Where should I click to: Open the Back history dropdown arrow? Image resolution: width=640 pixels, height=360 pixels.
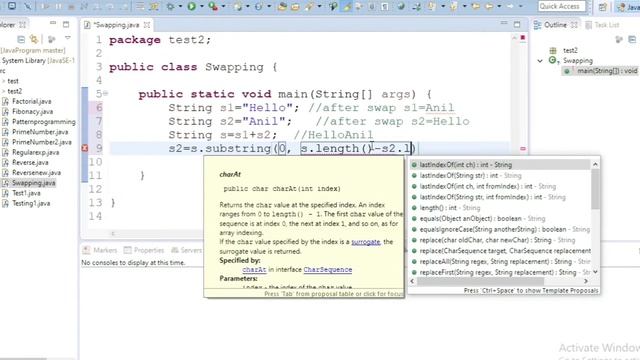coord(499,6)
